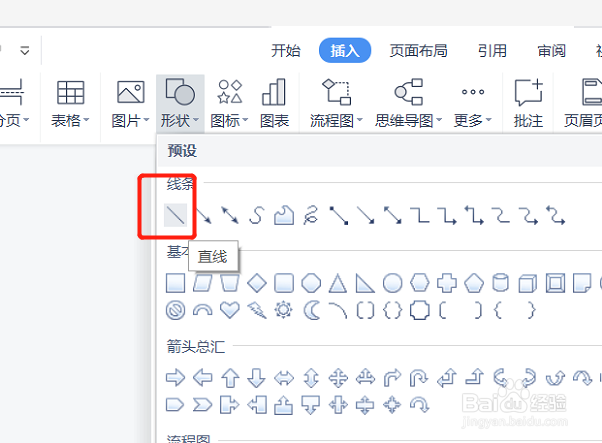Expand the 图片 picture dropdown
Screen dimensions: 602x443
(131, 104)
